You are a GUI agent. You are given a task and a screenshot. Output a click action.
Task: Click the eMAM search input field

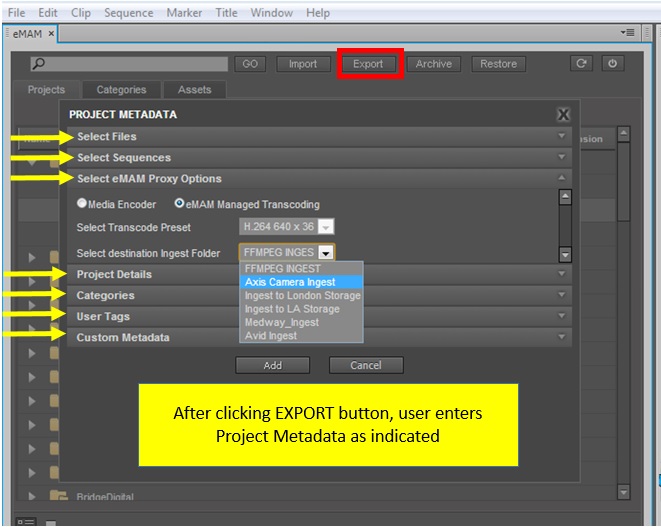pyautogui.click(x=129, y=64)
